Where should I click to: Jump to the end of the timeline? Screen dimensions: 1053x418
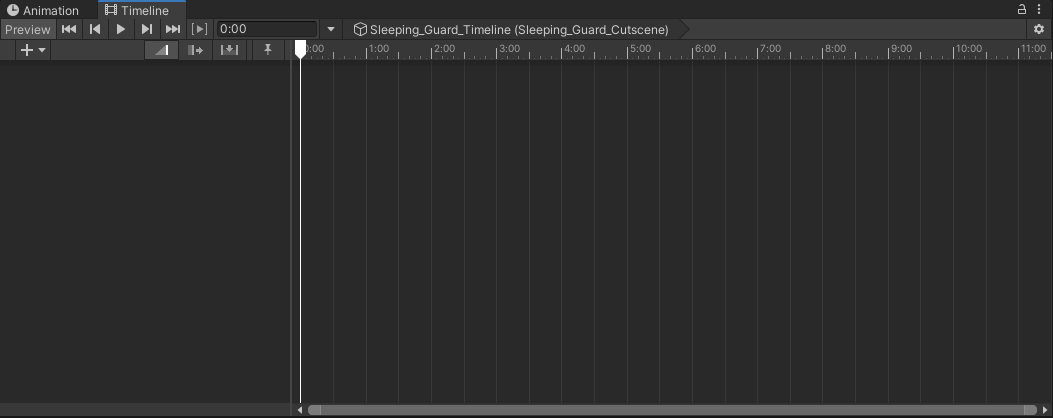[173, 30]
